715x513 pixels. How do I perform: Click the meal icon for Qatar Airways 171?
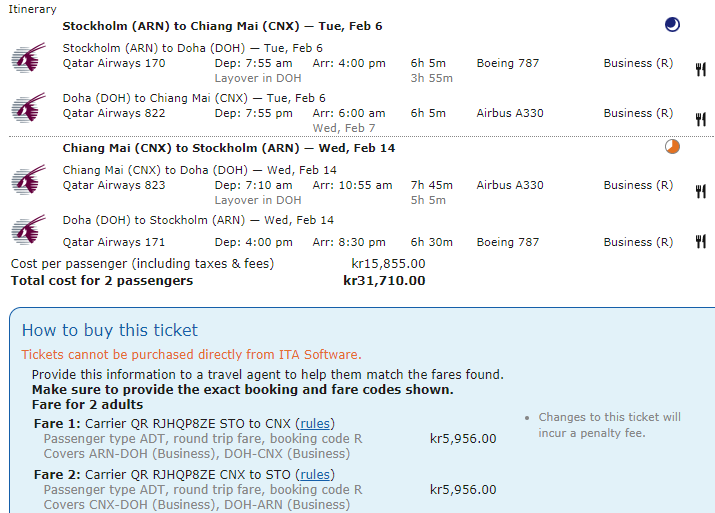click(x=700, y=241)
